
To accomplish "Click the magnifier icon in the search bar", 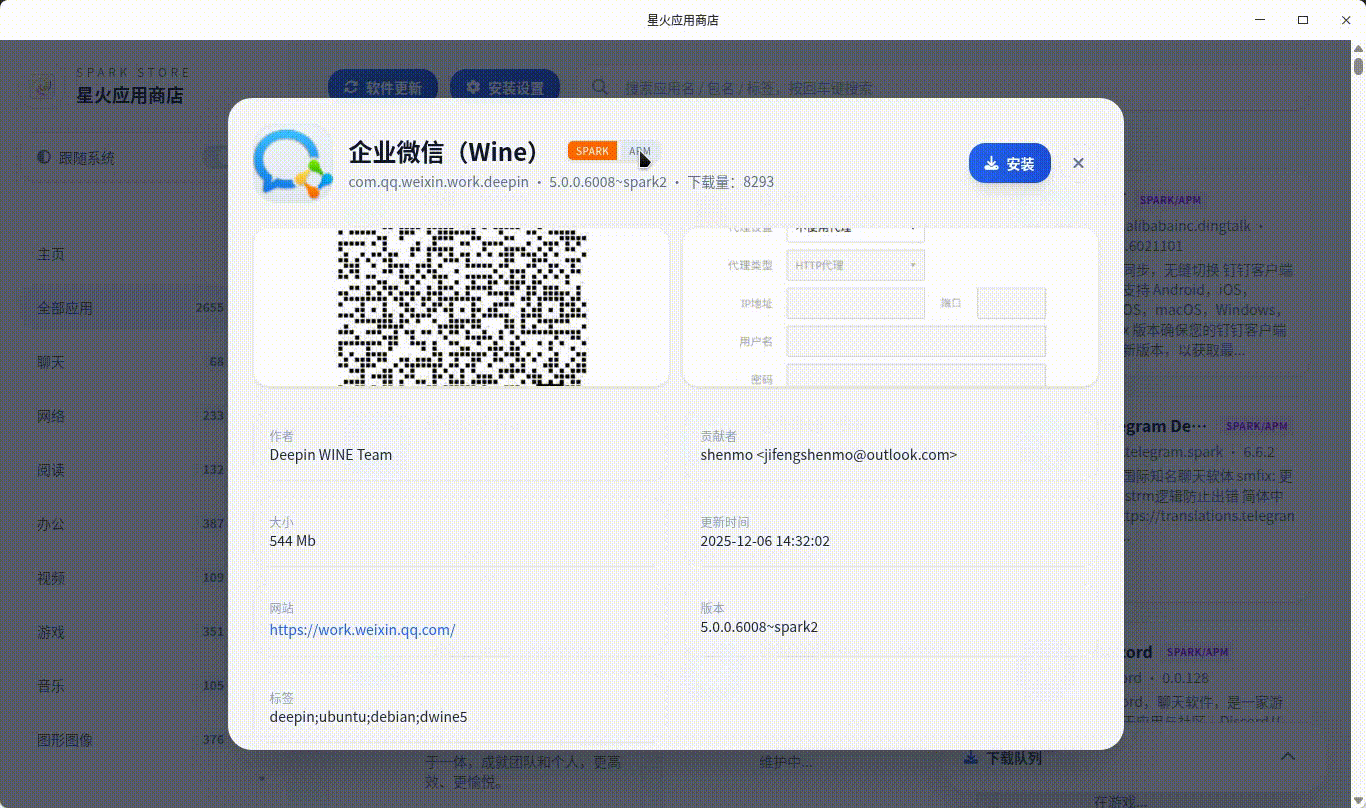I will click(x=599, y=88).
